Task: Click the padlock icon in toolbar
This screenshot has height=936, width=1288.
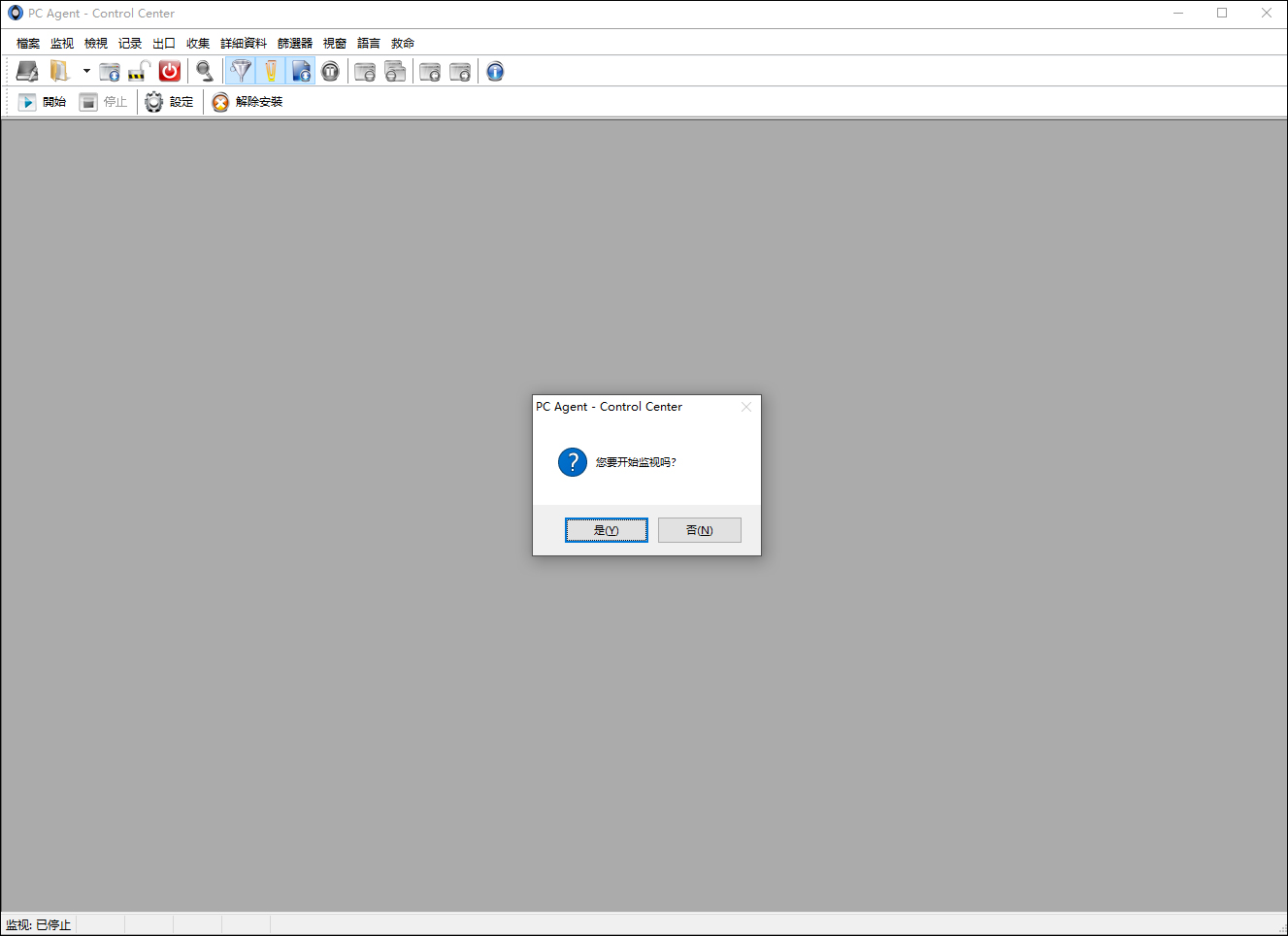Action: click(x=139, y=71)
